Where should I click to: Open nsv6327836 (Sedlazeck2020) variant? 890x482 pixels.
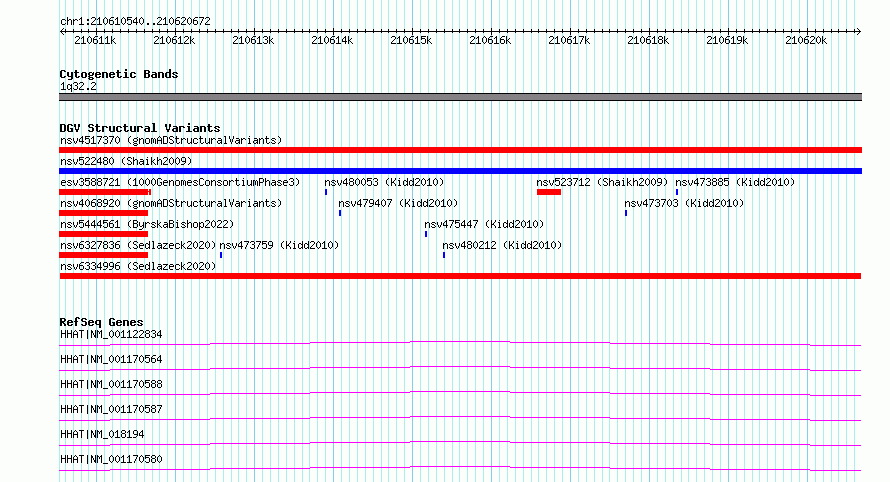coord(138,245)
